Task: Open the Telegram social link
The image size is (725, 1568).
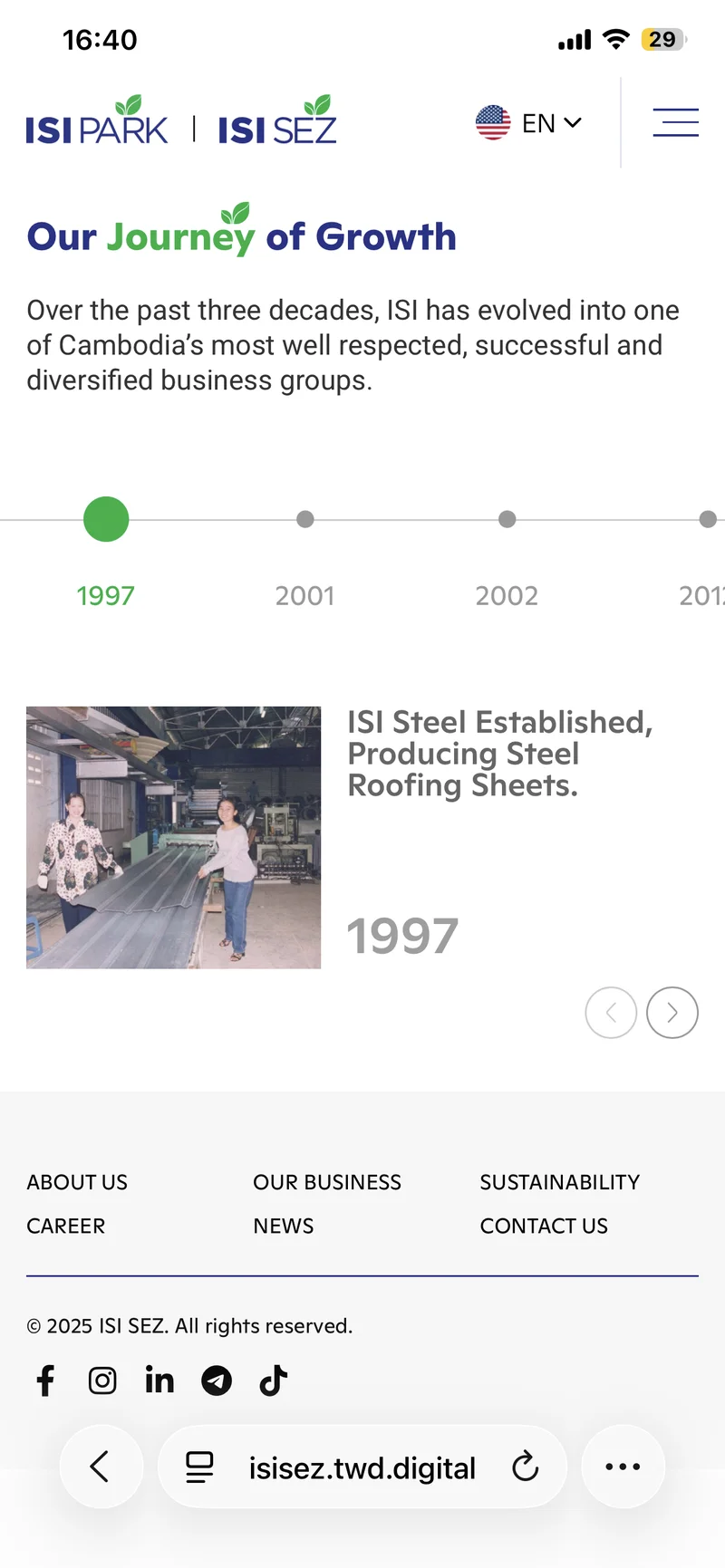Action: point(217,1380)
